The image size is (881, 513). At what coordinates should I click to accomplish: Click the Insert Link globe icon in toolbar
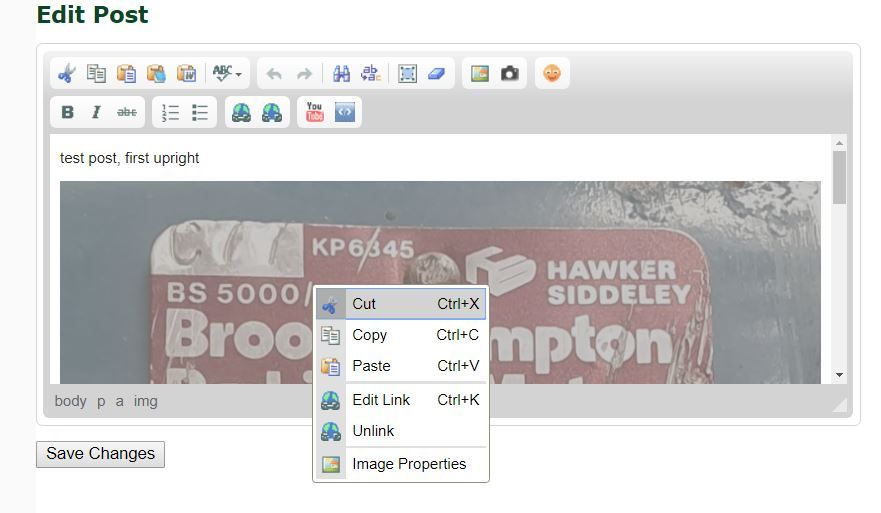coord(242,112)
